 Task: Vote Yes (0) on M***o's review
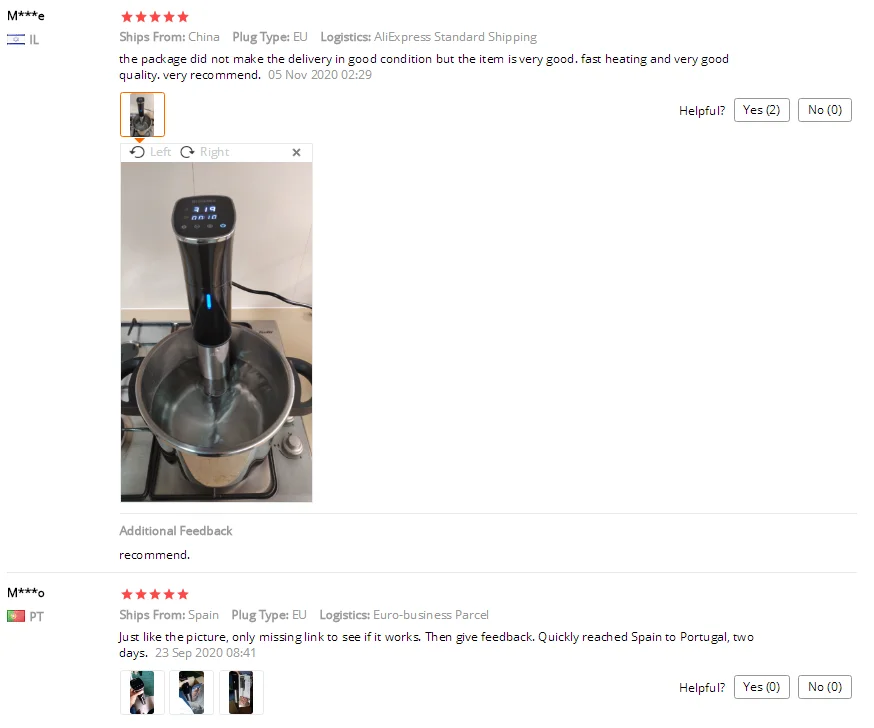761,687
